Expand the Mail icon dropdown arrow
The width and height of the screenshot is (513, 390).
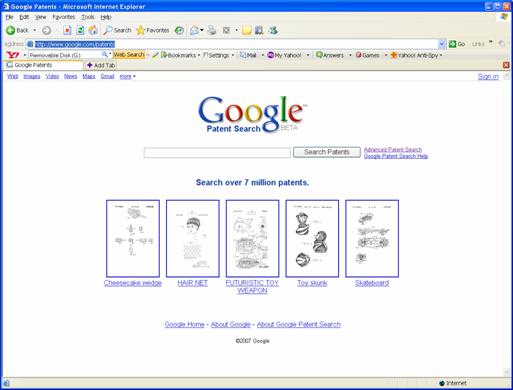(202, 30)
